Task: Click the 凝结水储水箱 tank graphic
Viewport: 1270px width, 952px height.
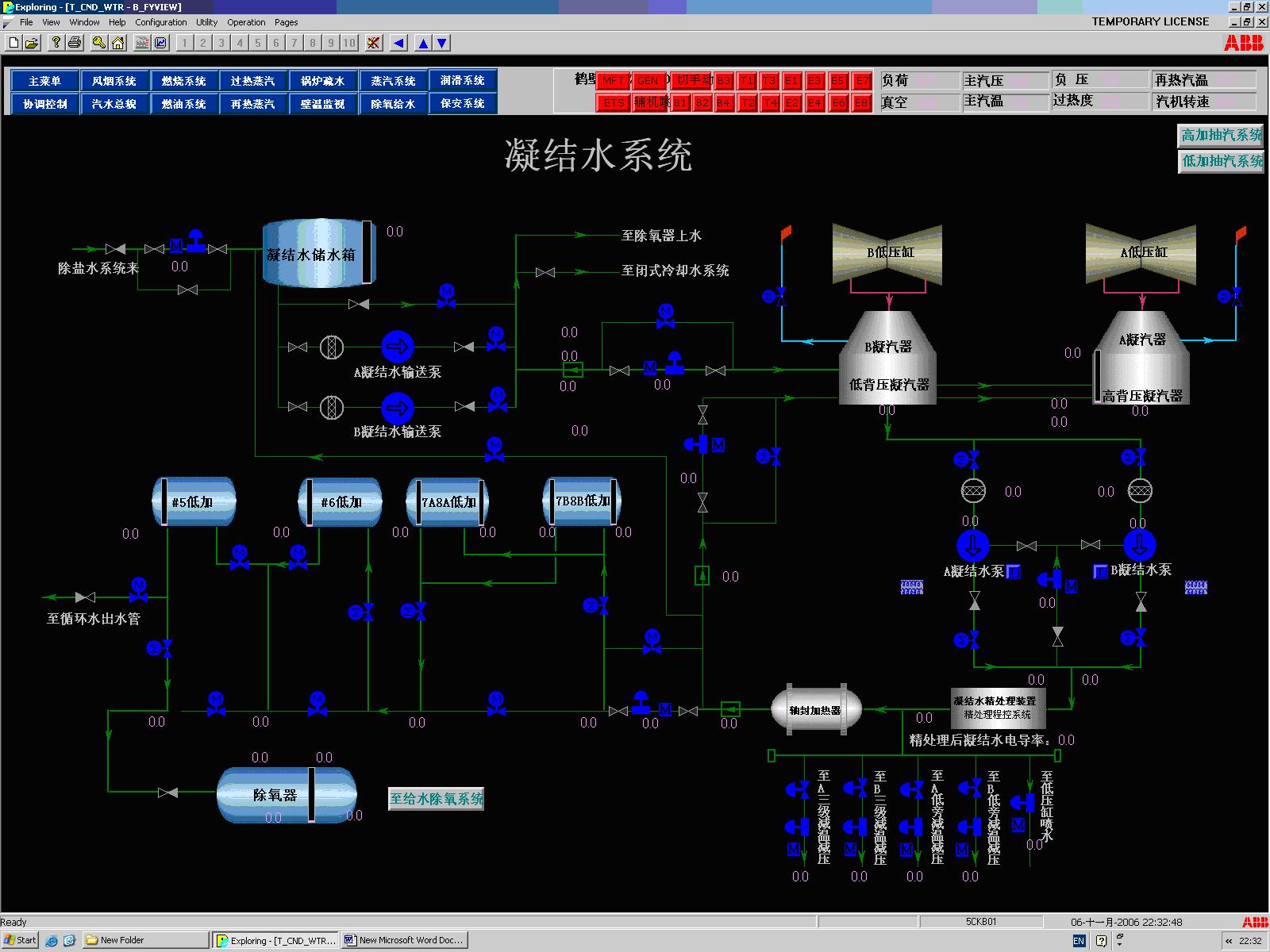Action: (x=319, y=253)
